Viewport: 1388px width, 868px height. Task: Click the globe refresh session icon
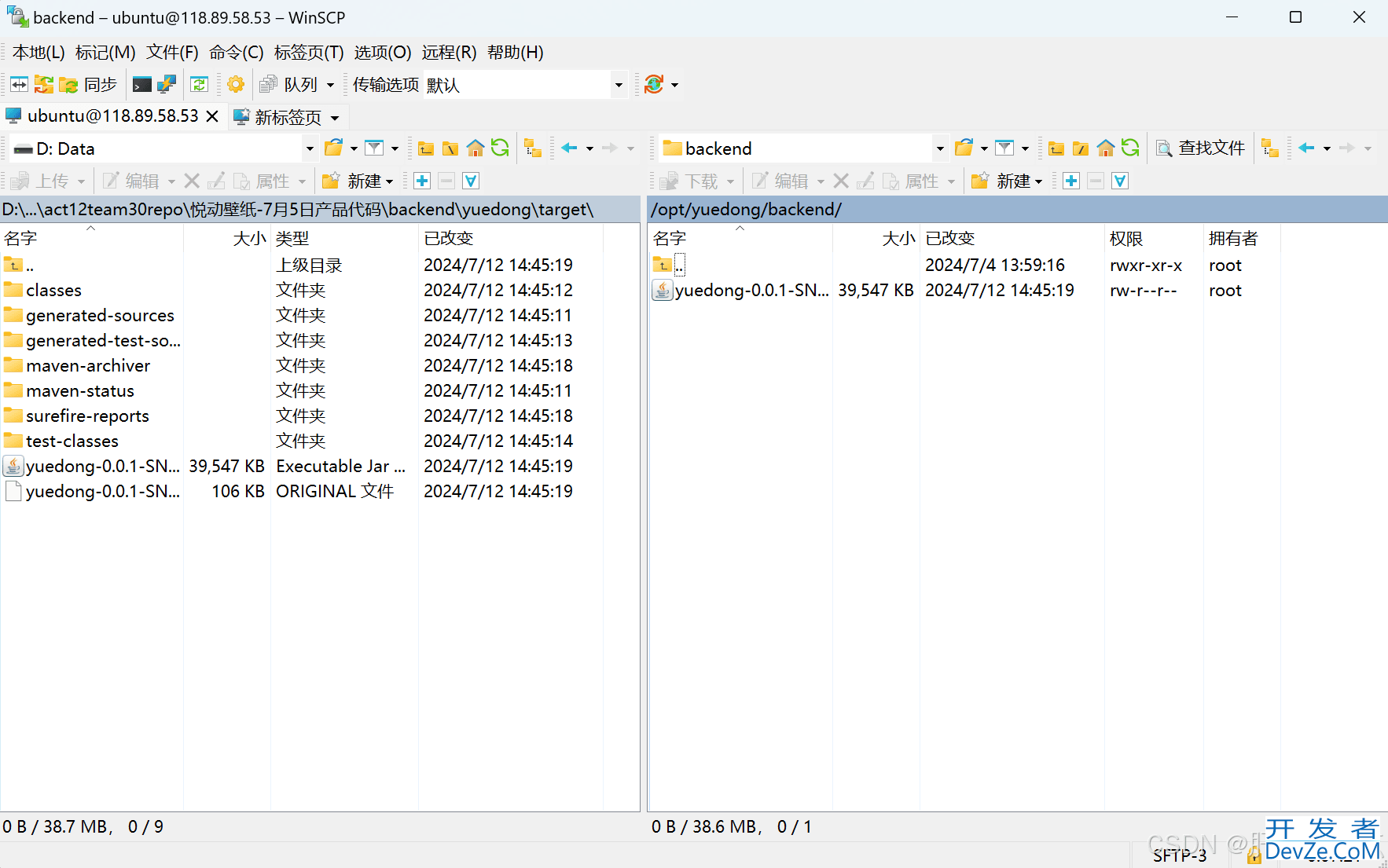pyautogui.click(x=654, y=84)
